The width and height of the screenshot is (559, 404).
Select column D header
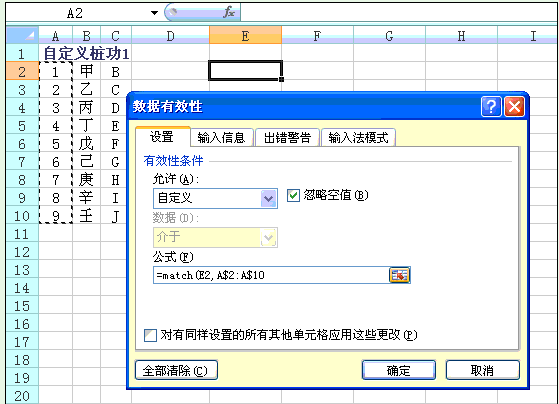[170, 36]
